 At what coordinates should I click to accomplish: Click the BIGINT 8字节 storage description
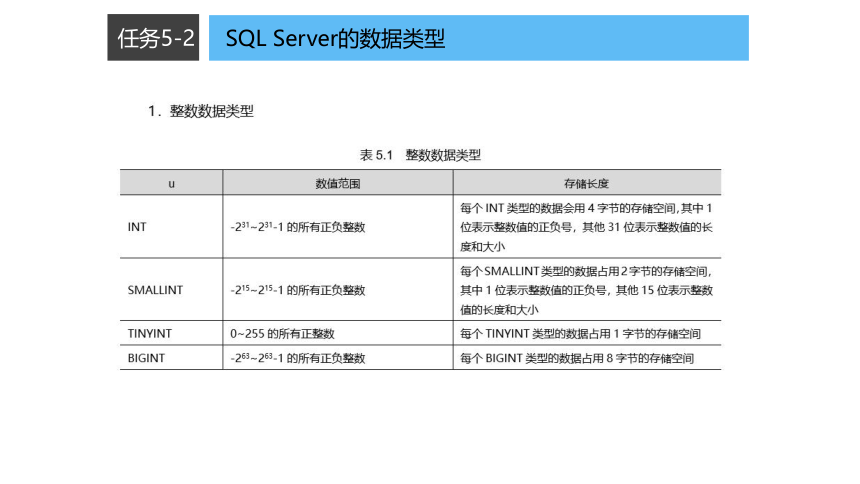(x=577, y=358)
